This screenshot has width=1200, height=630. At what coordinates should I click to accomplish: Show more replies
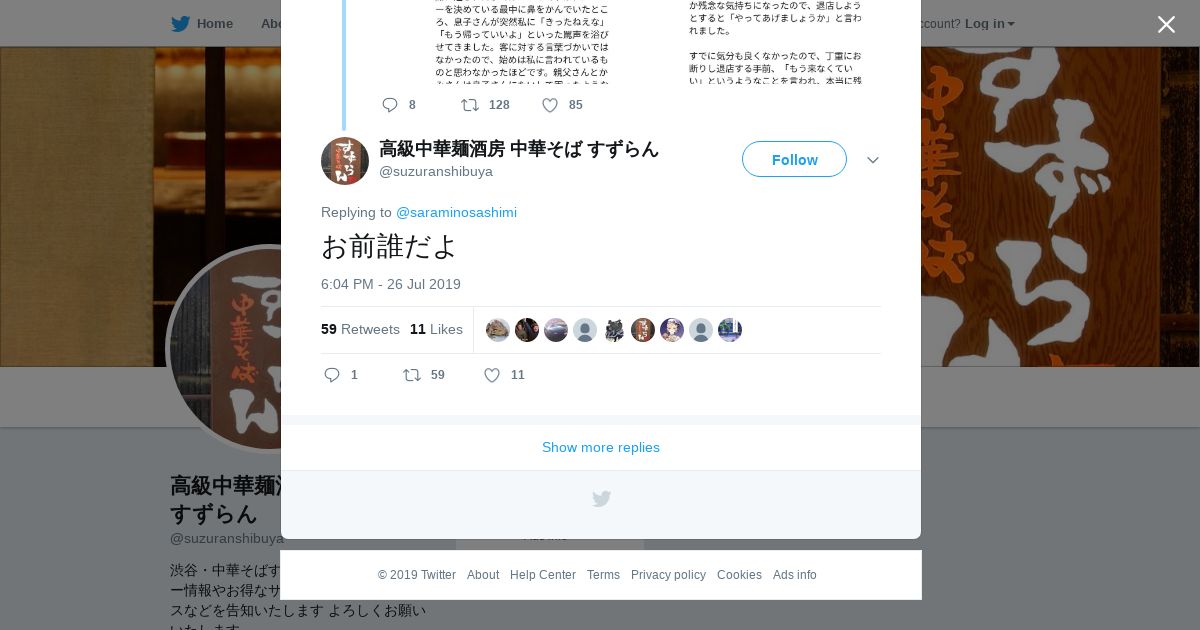601,447
